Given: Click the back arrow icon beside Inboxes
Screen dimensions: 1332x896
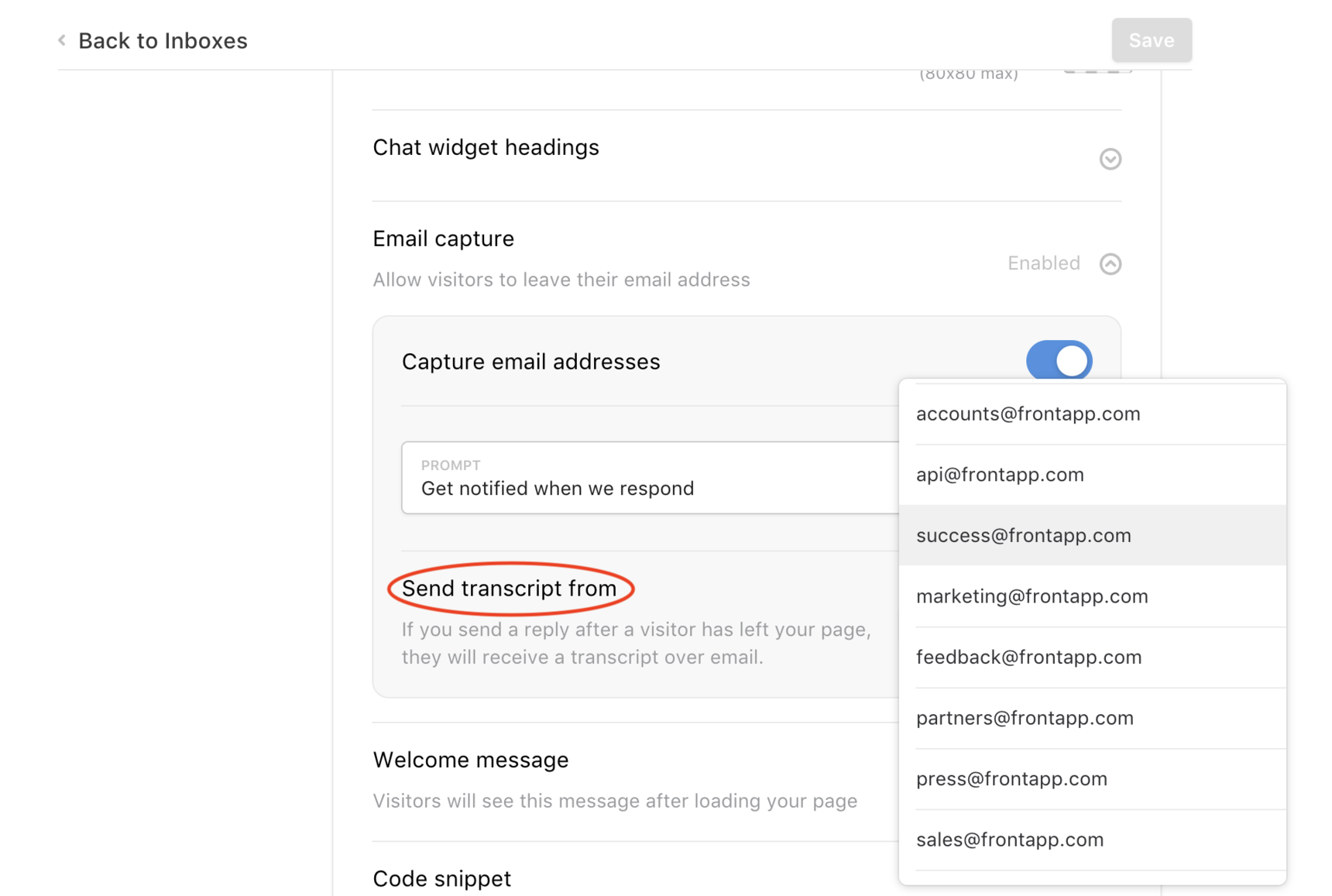Looking at the screenshot, I should point(62,40).
